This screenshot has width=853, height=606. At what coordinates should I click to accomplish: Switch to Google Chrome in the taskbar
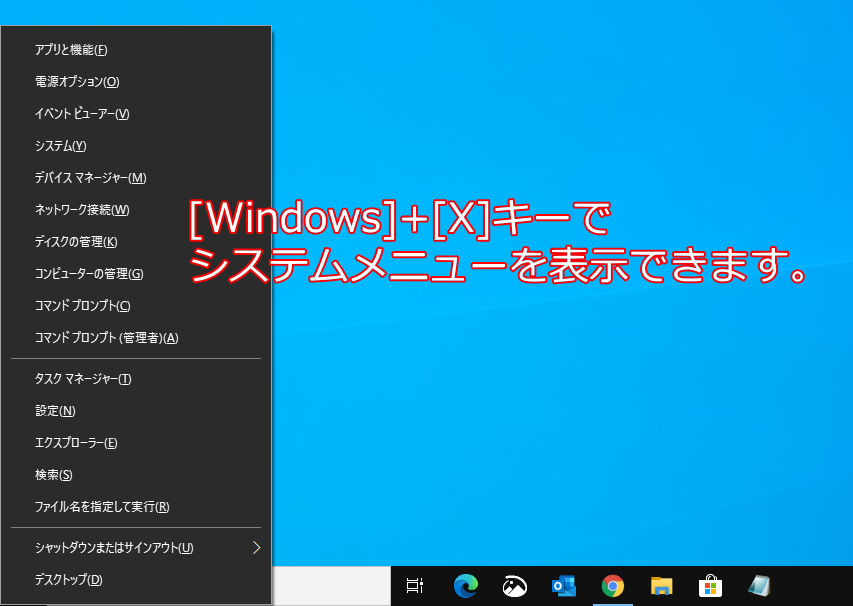(x=612, y=586)
